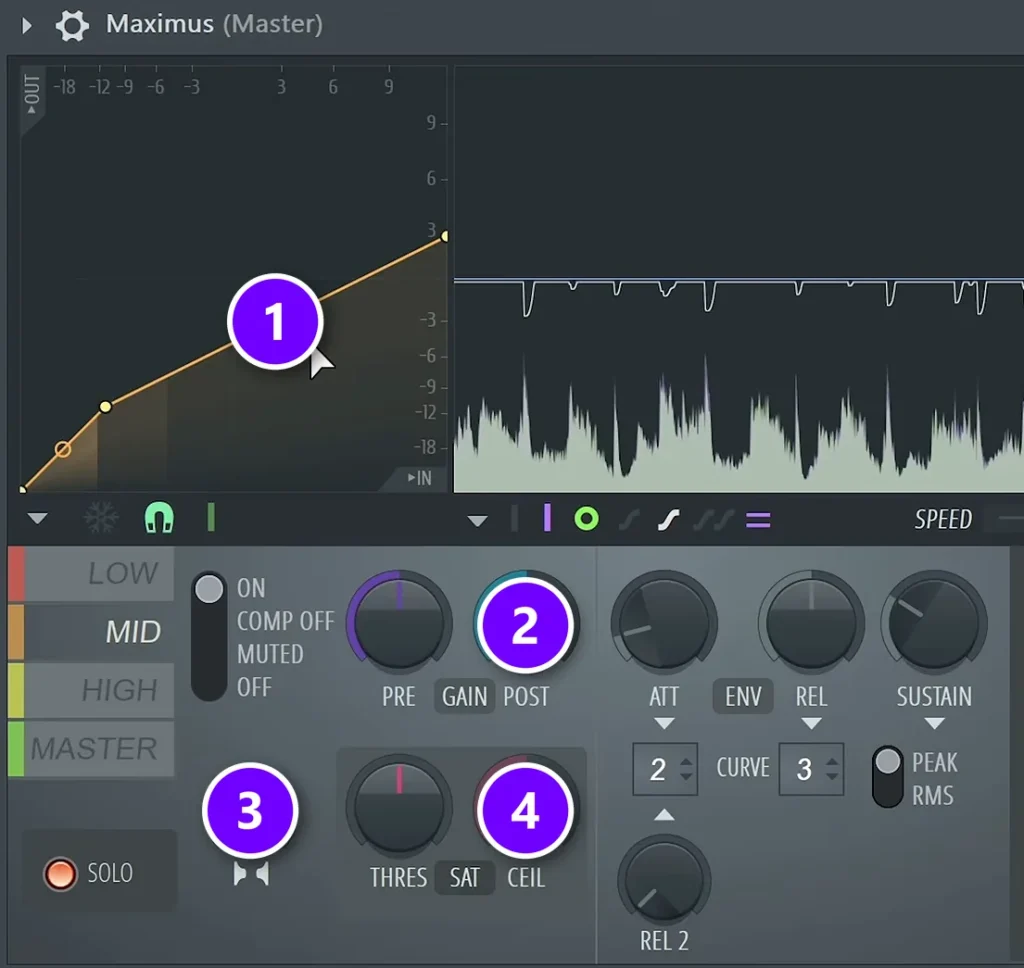This screenshot has width=1024, height=968.
Task: Click the SUSTAIN knob
Action: point(935,622)
